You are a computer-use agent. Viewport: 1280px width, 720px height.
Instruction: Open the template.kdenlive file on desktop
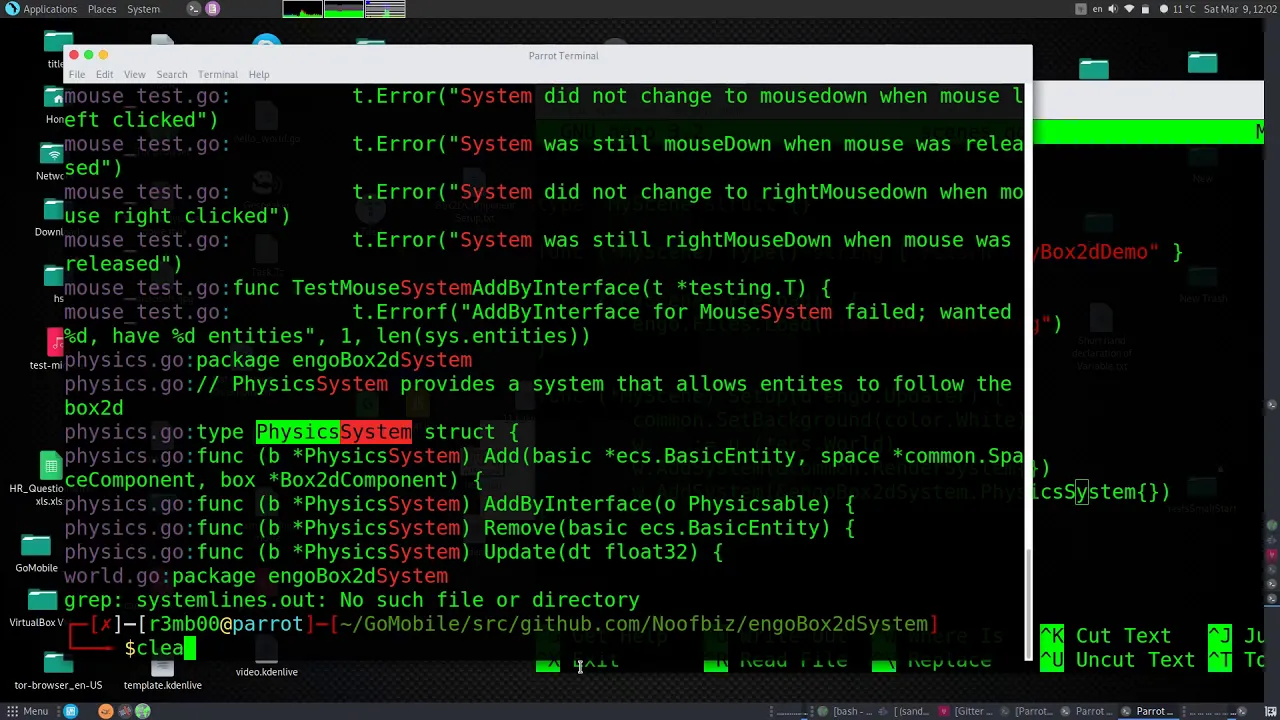tap(162, 672)
